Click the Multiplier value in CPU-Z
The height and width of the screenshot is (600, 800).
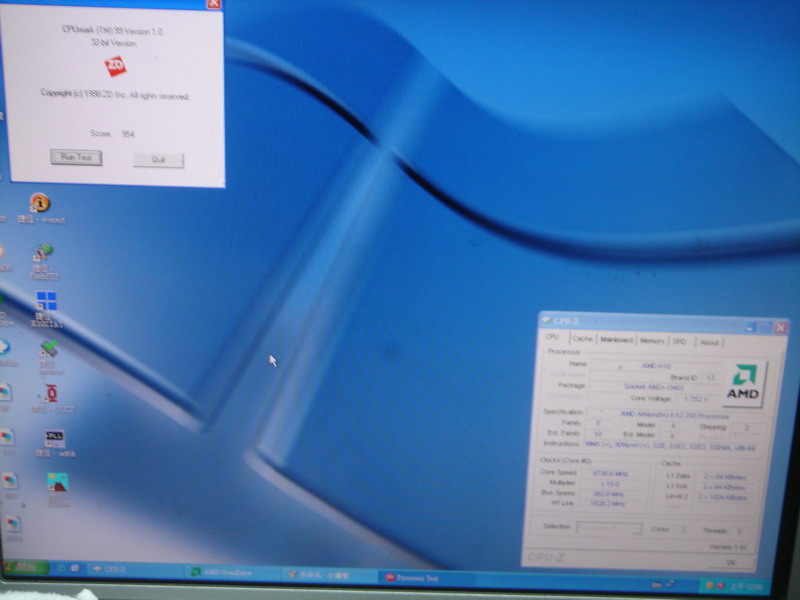pyautogui.click(x=610, y=484)
